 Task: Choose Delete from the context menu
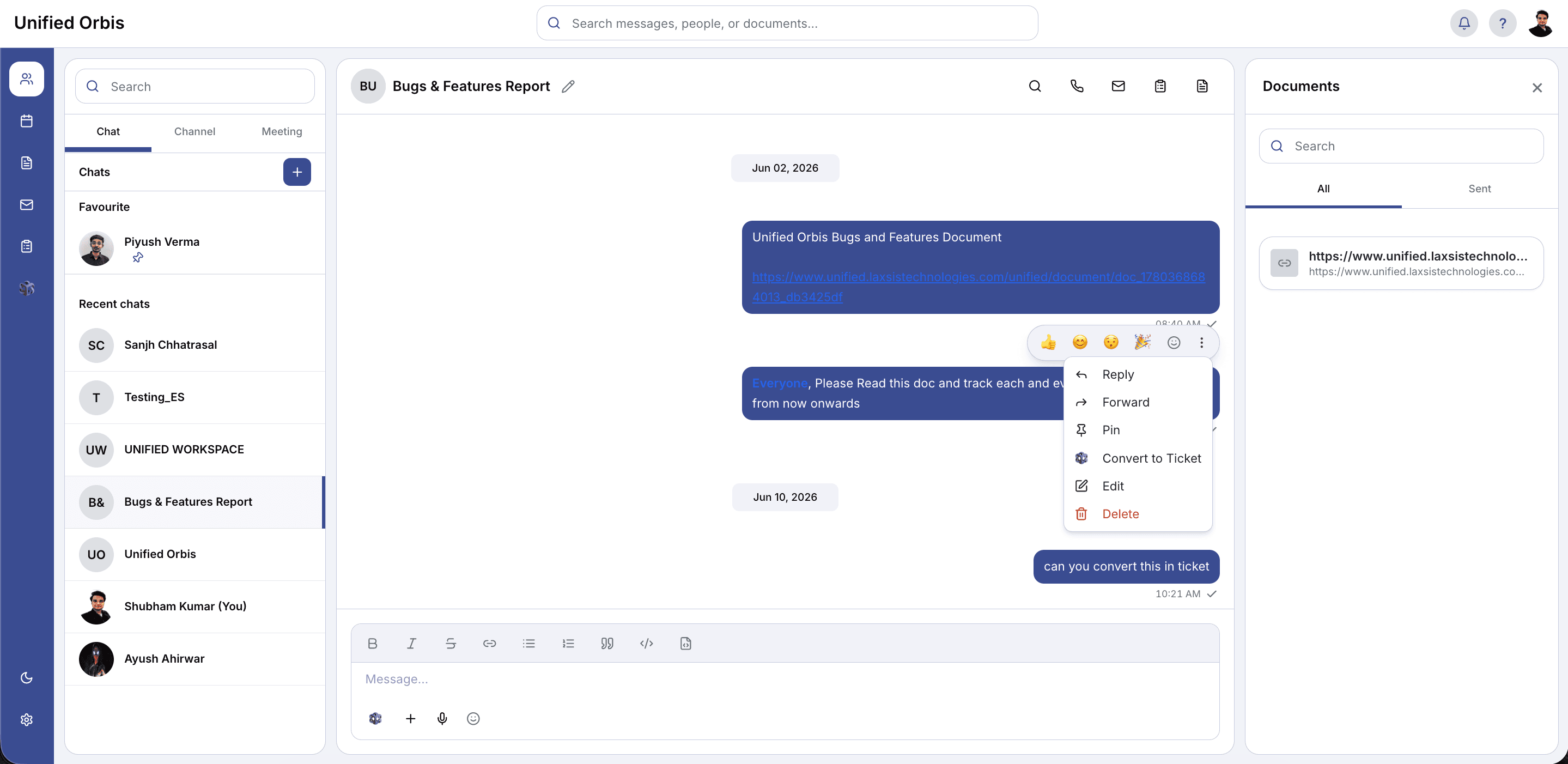click(x=1138, y=514)
